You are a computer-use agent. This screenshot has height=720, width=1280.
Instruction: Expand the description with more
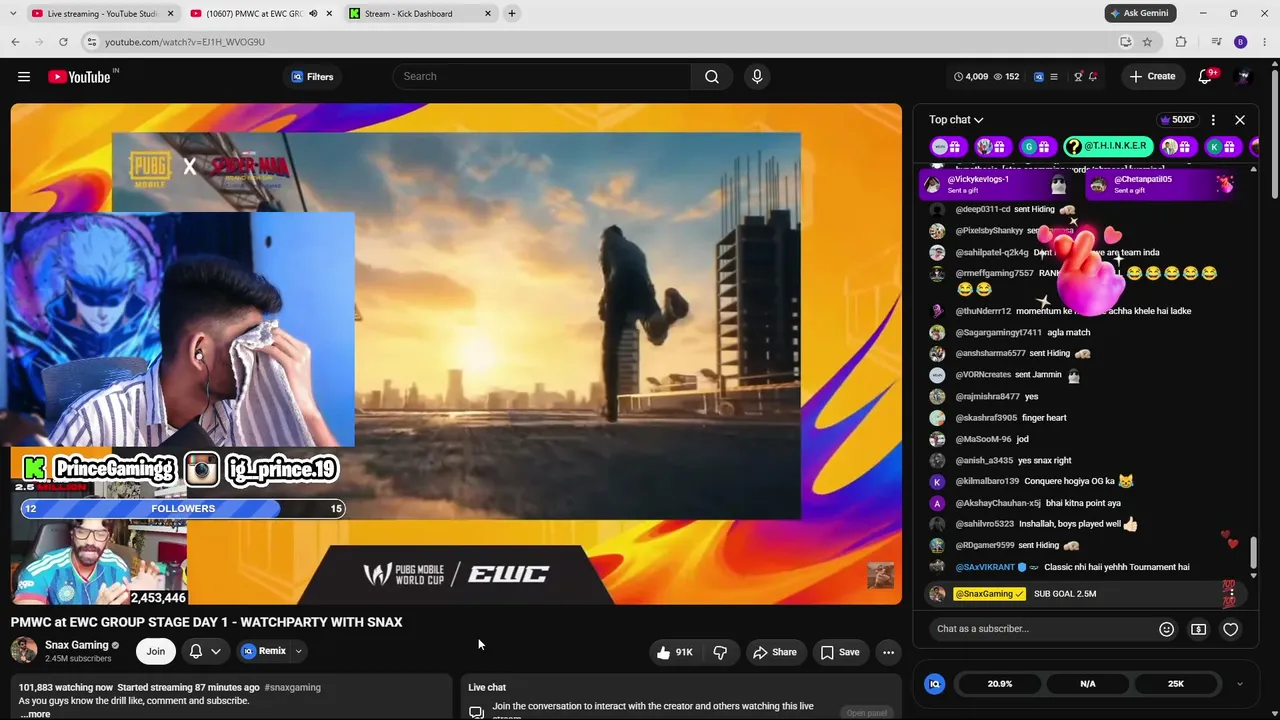35,714
